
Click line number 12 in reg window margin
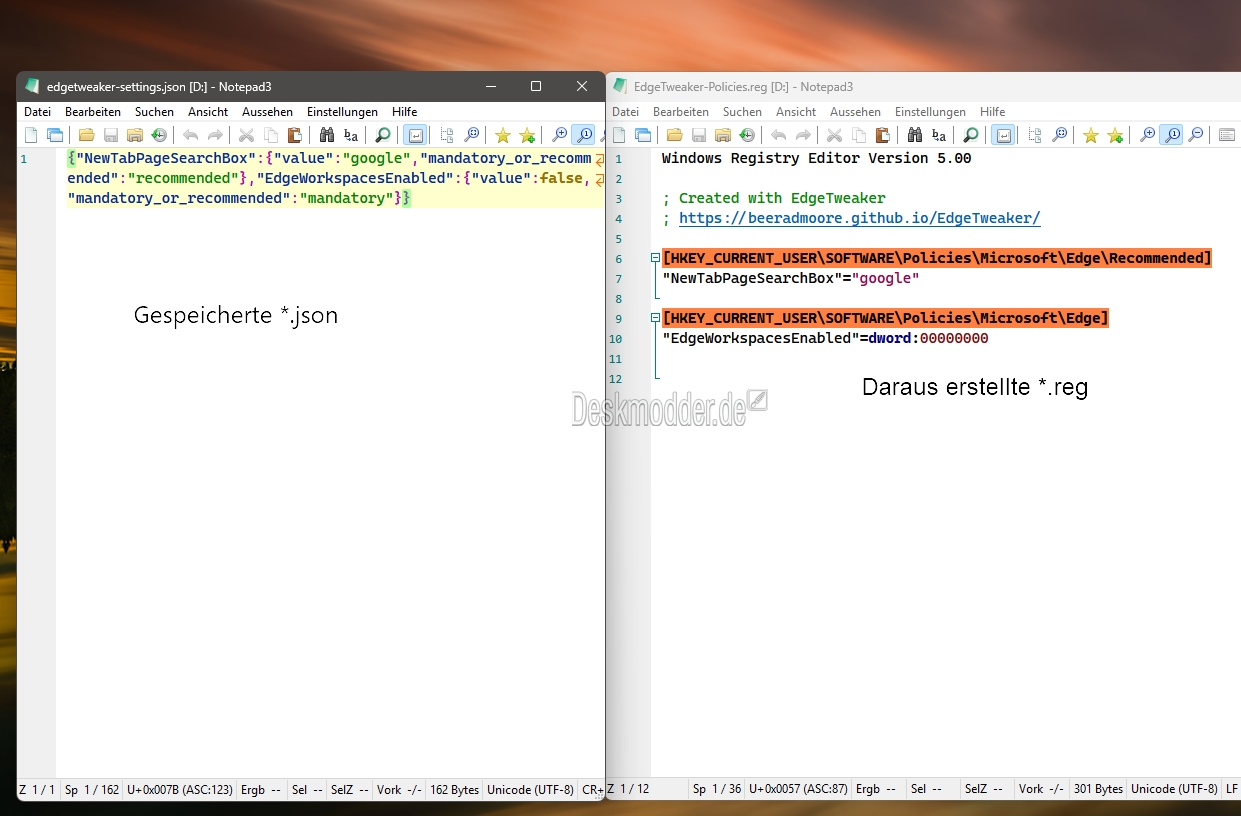click(x=615, y=378)
